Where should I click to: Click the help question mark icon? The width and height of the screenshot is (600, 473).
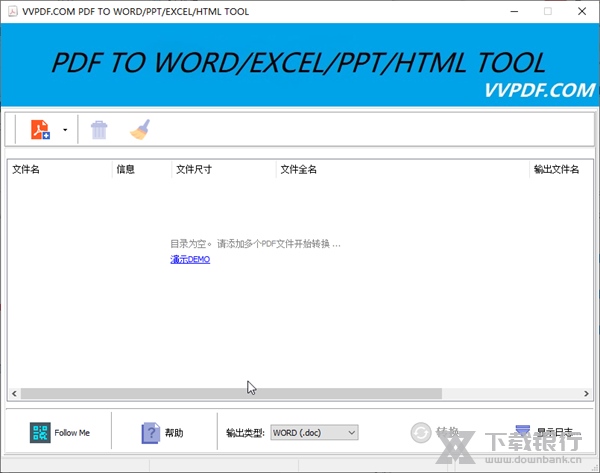click(150, 433)
